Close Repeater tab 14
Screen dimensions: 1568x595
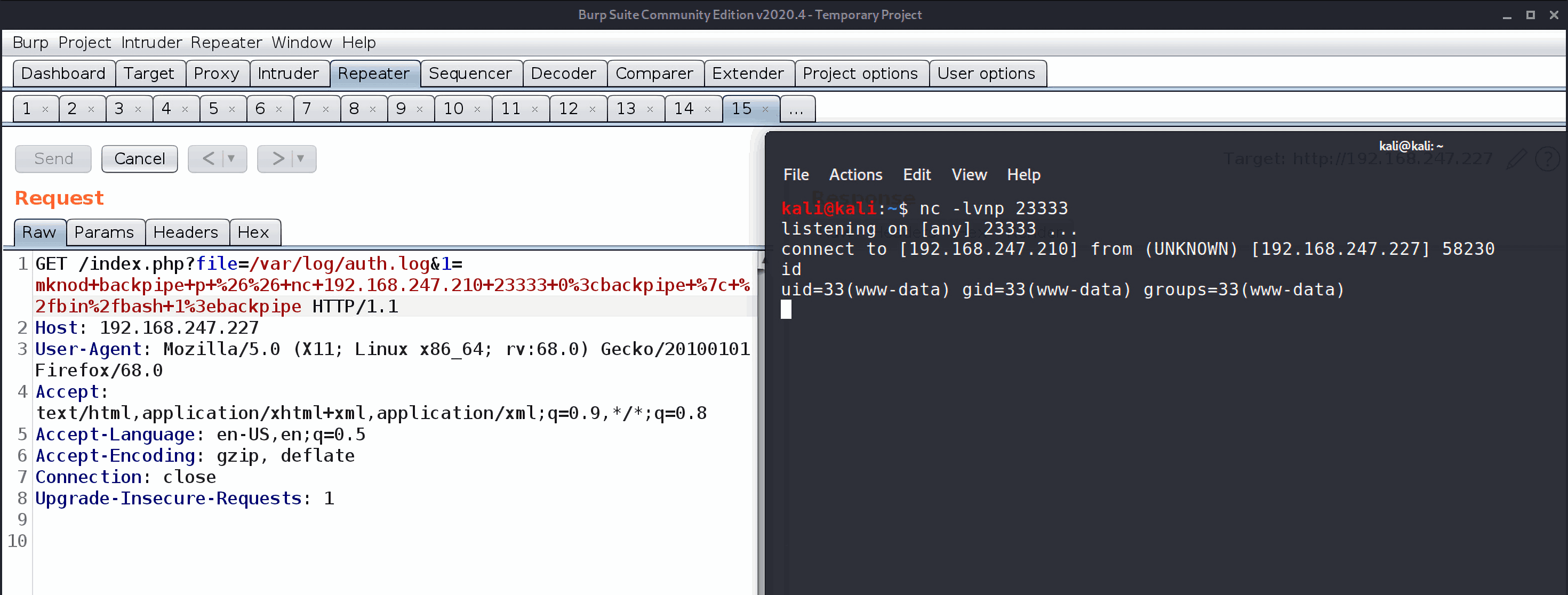[x=707, y=109]
